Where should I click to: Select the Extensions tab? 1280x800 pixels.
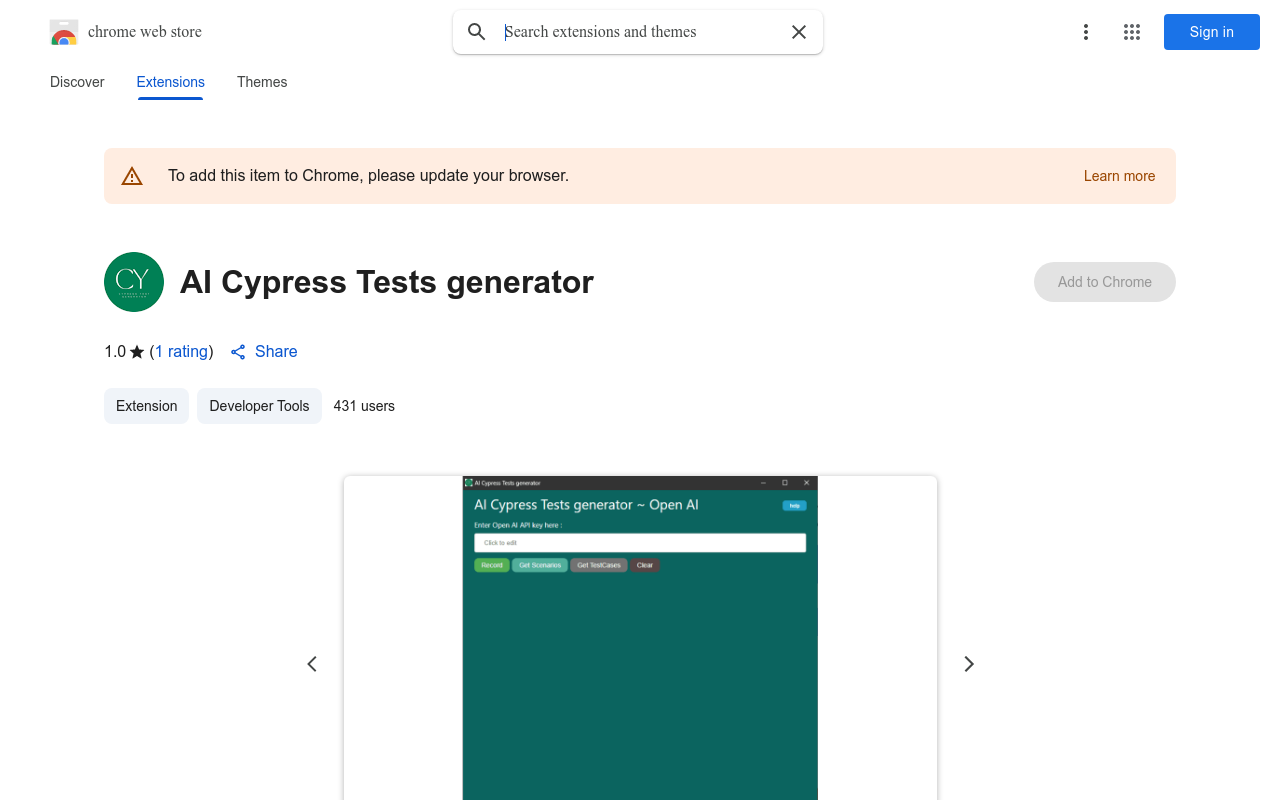click(171, 82)
